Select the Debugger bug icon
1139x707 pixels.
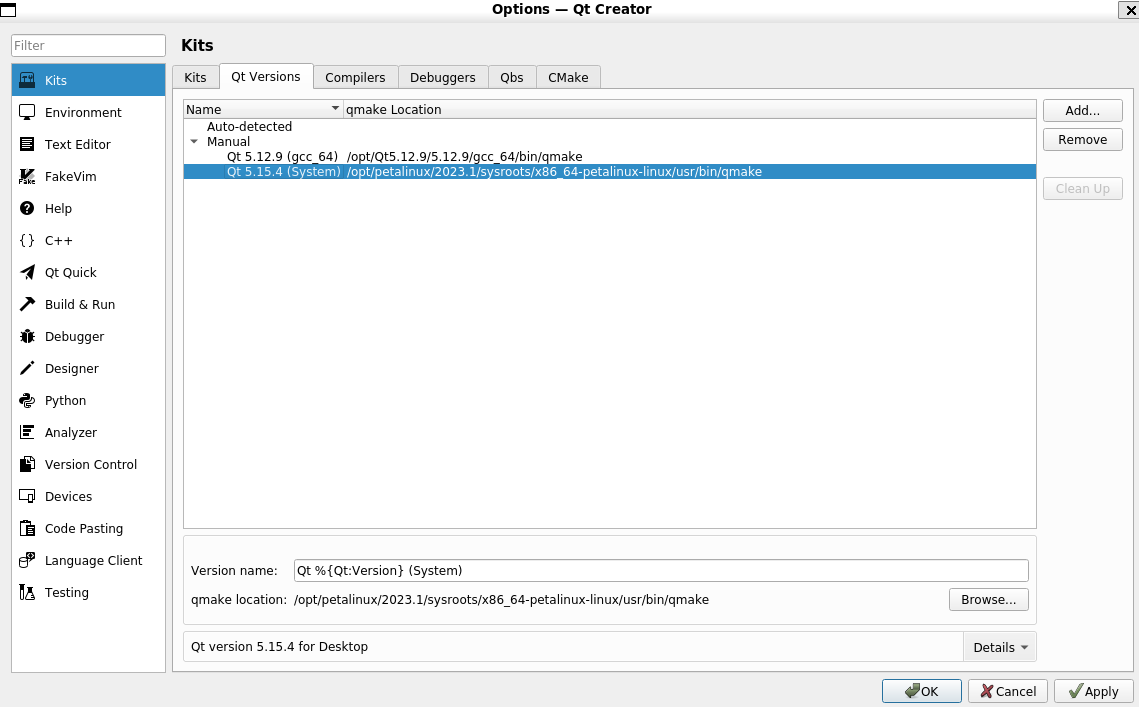point(27,336)
